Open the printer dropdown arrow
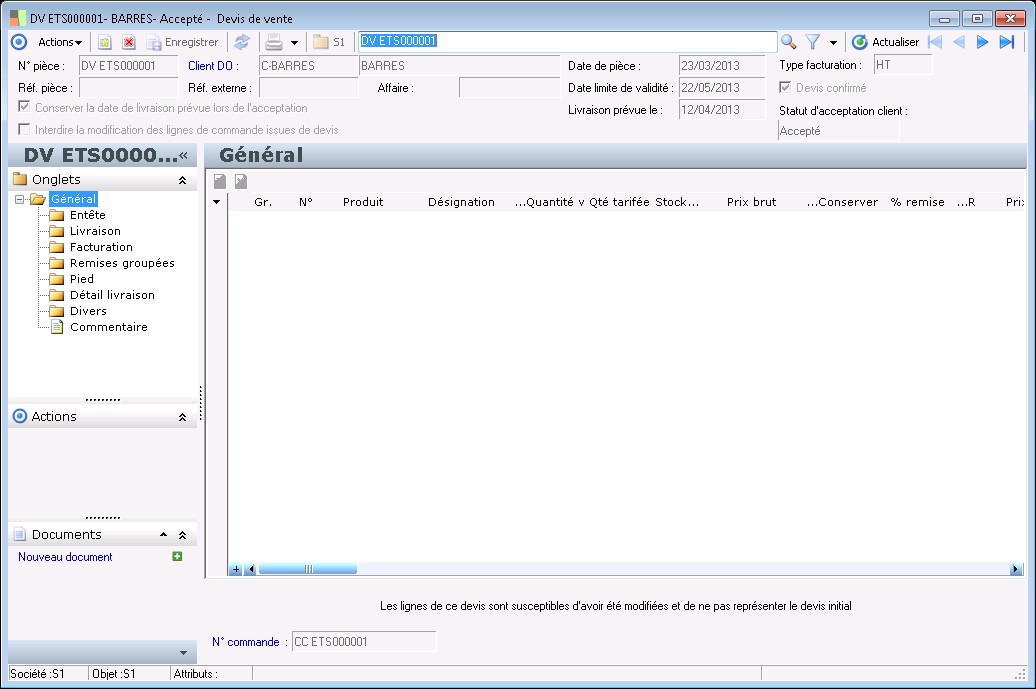Viewport: 1036px width, 689px height. click(294, 43)
